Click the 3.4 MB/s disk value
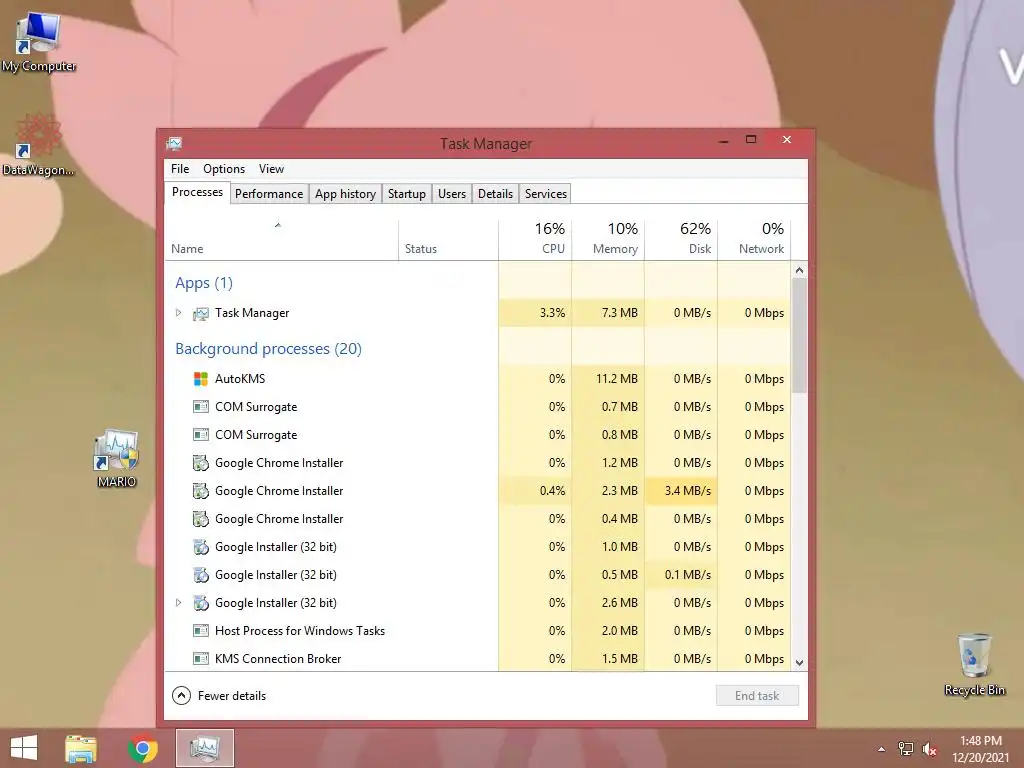1024x768 pixels. [688, 491]
